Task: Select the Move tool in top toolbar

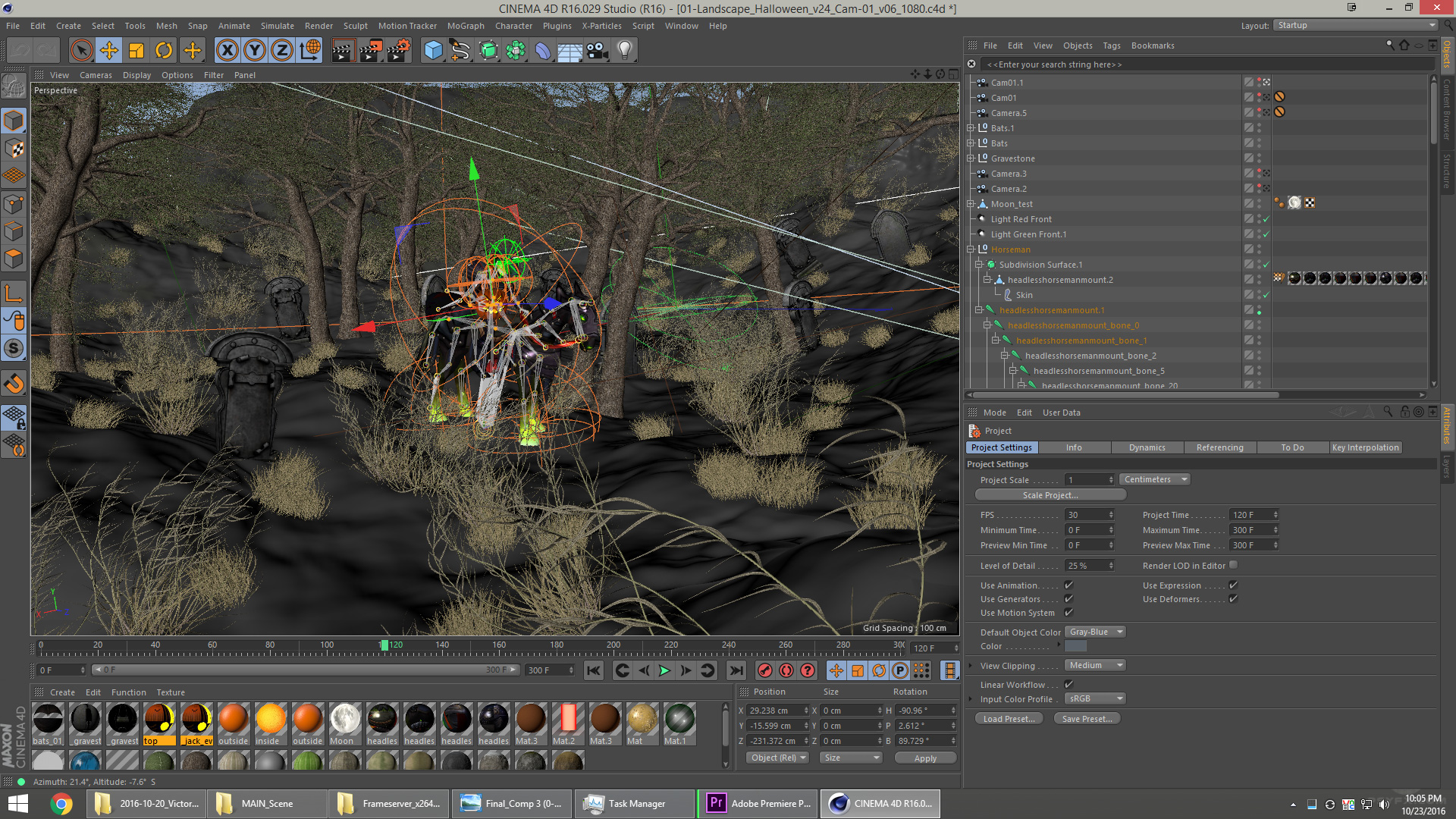Action: click(x=109, y=51)
